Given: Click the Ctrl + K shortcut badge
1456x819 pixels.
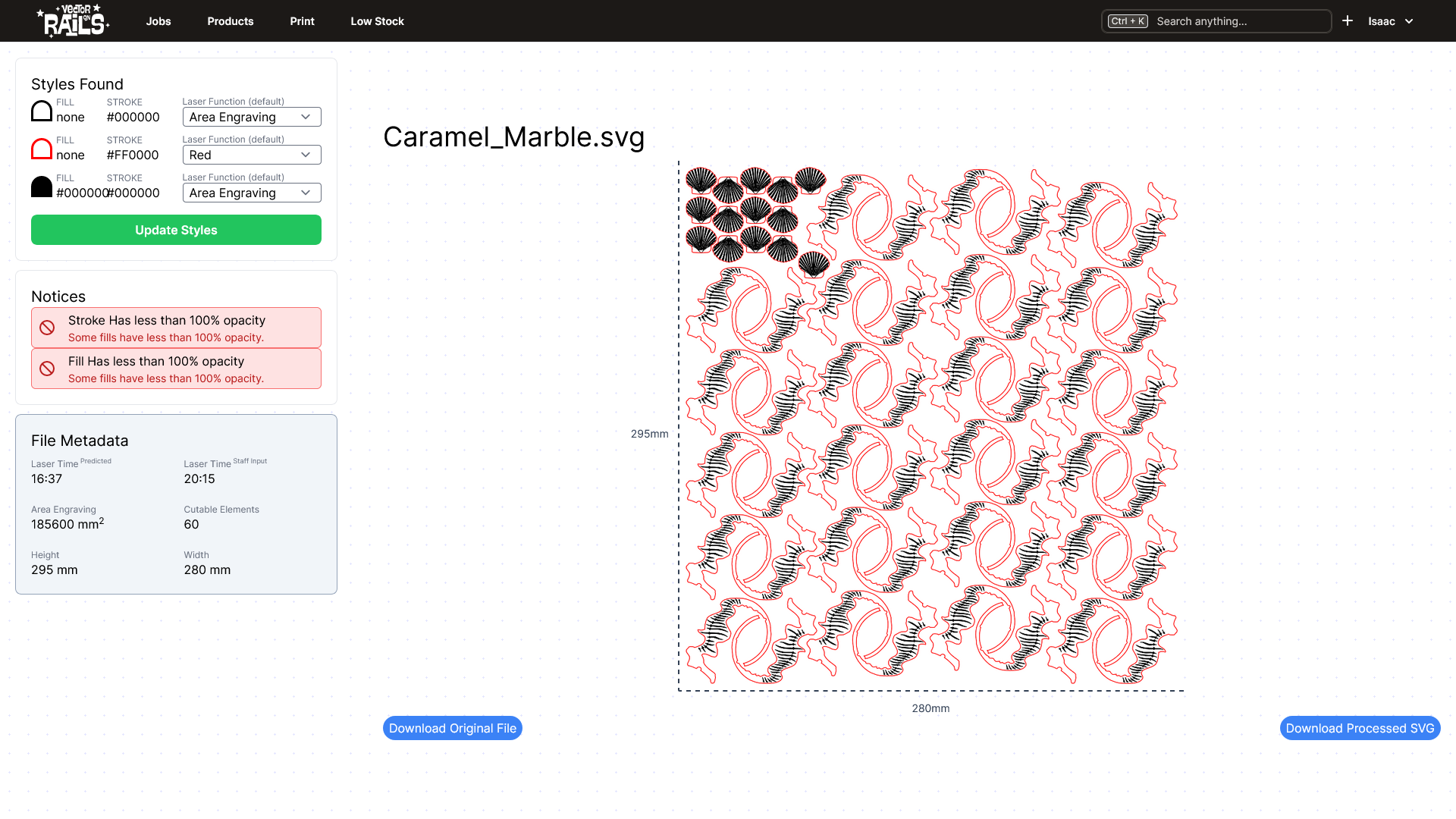Looking at the screenshot, I should click(1128, 21).
